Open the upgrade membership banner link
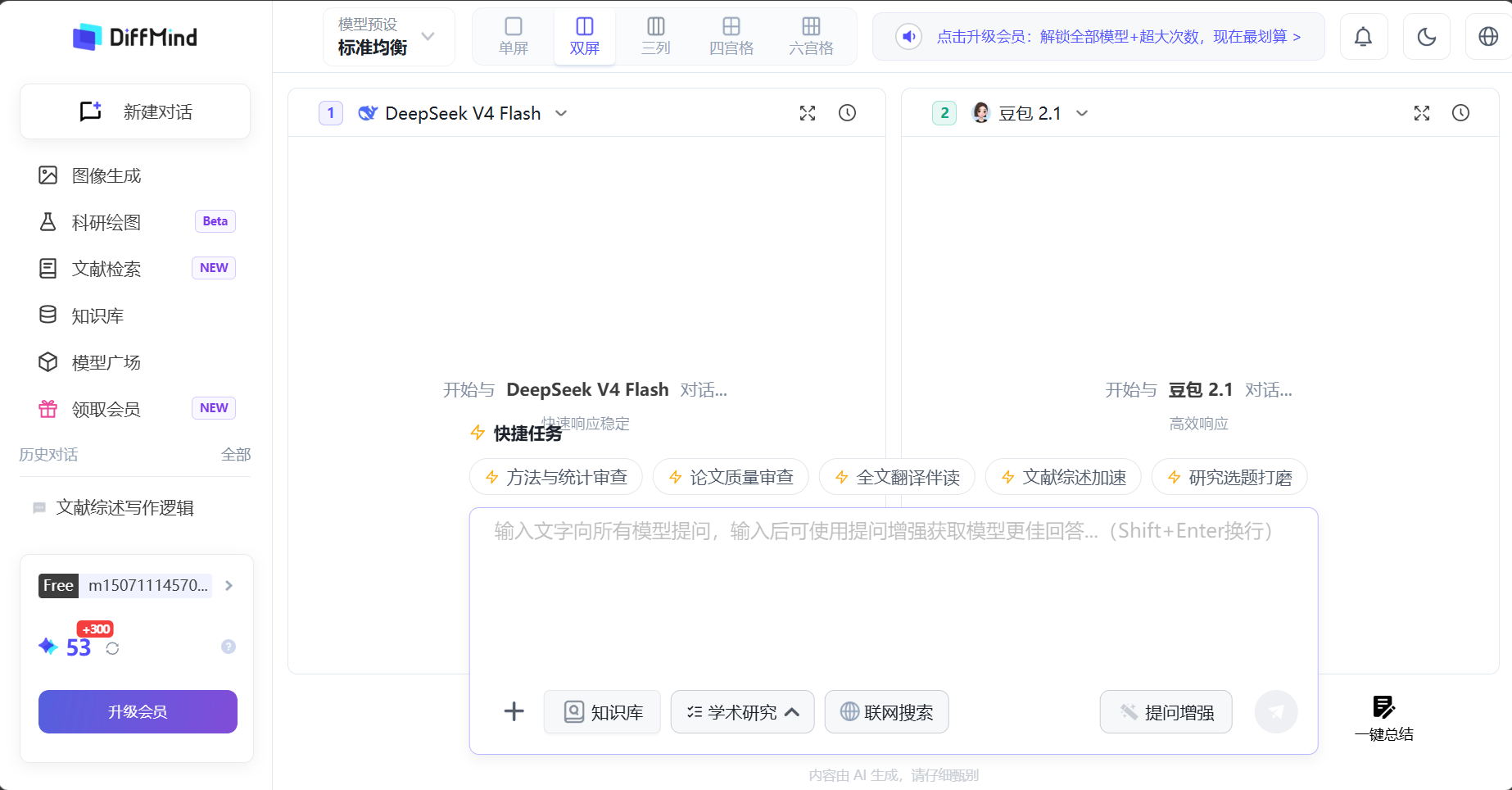 coord(1119,37)
